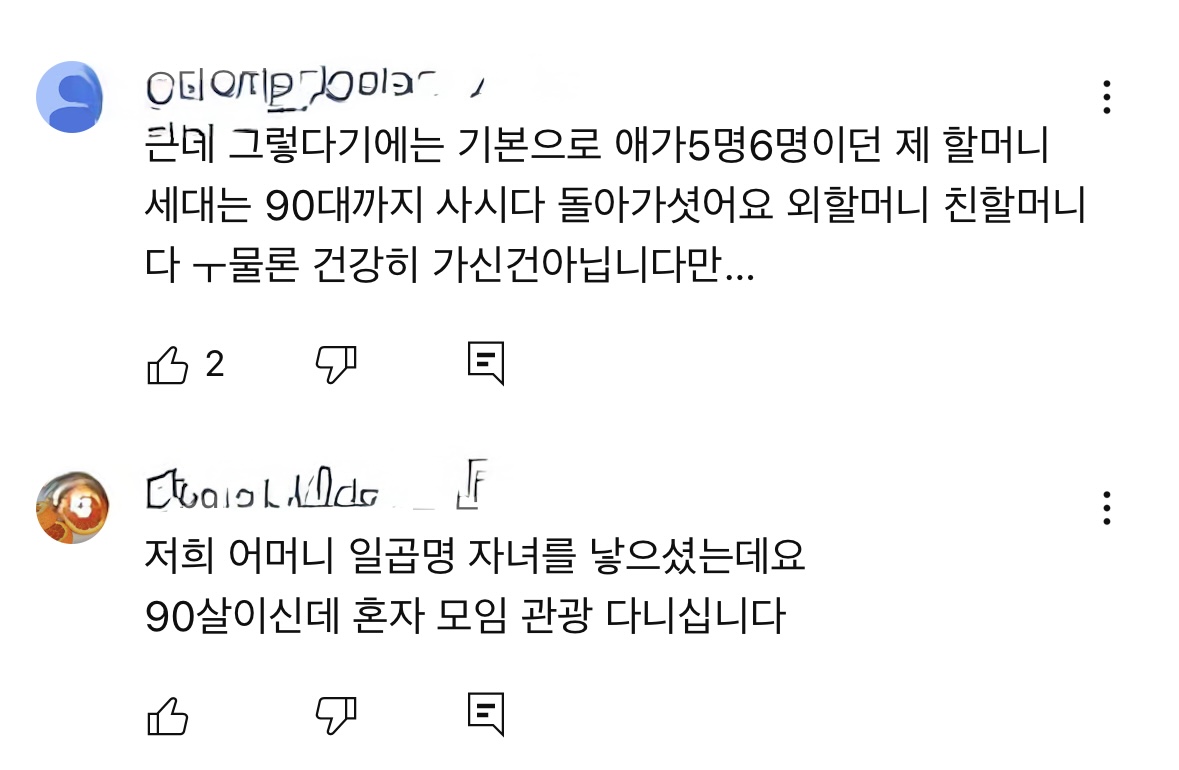Image resolution: width=1179 pixels, height=770 pixels.
Task: Reply to the comment mentioning 외할머니 친할머니
Action: tap(486, 366)
